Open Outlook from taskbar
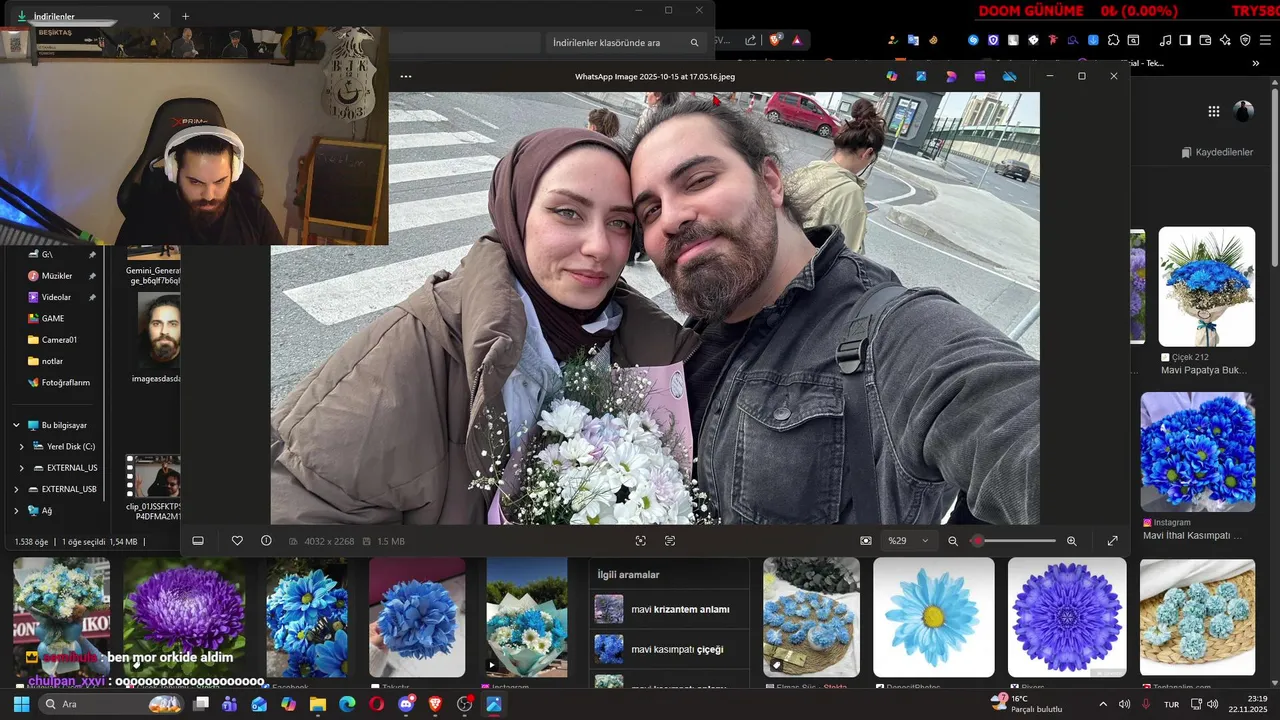The width and height of the screenshot is (1280, 720). (x=259, y=704)
